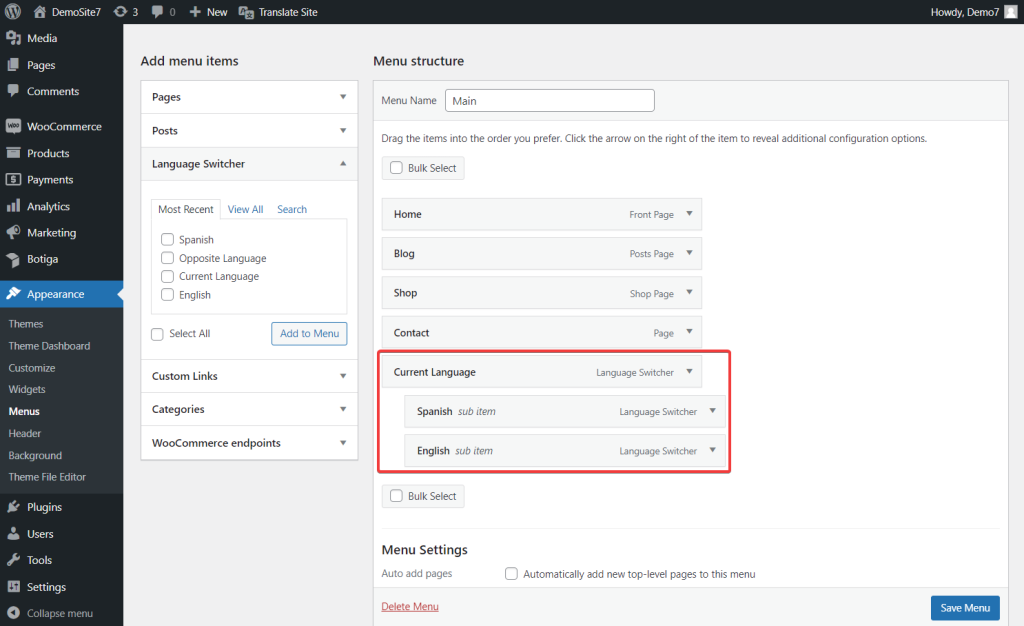Tick the Select All checkbox
The height and width of the screenshot is (626, 1024).
(157, 334)
